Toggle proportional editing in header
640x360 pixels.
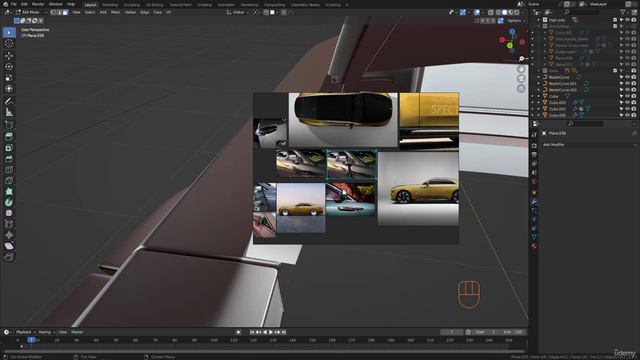coord(284,12)
